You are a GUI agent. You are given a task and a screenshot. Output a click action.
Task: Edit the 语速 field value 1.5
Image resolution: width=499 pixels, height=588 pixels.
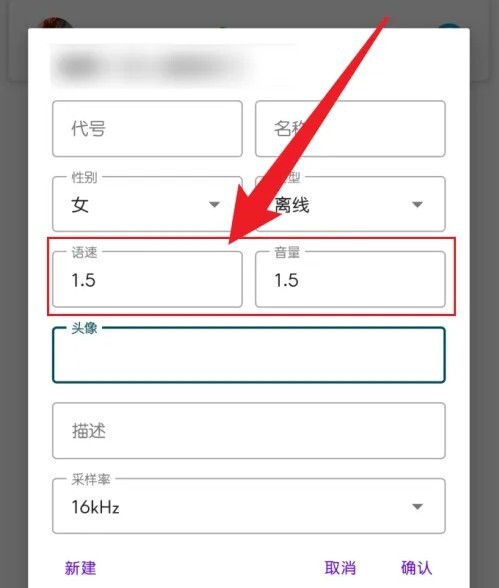[x=147, y=279]
